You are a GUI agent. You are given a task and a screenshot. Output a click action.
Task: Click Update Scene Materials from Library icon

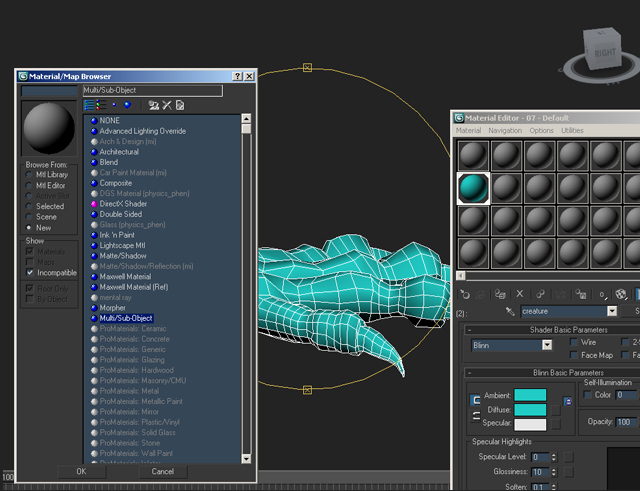153,105
